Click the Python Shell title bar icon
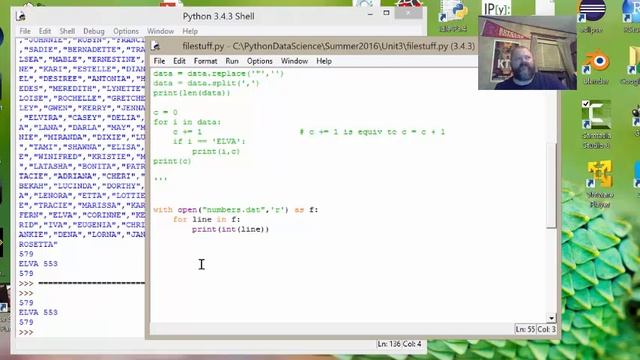 [x=21, y=16]
